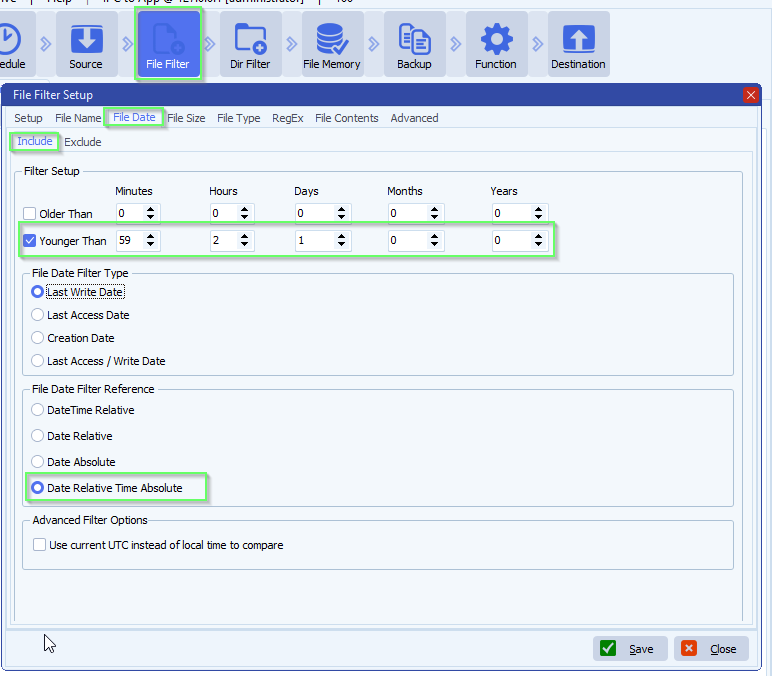
Task: Select Date Absolute reference
Action: pyautogui.click(x=37, y=462)
